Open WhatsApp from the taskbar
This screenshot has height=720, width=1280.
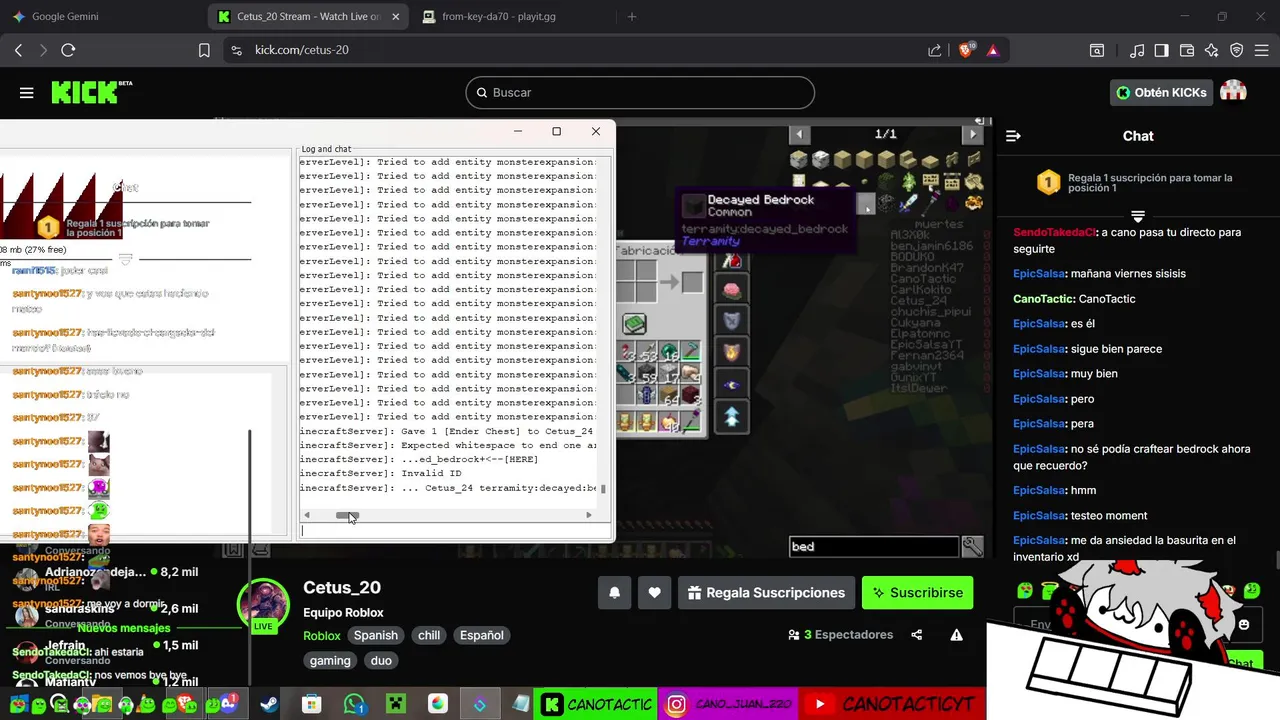(354, 704)
